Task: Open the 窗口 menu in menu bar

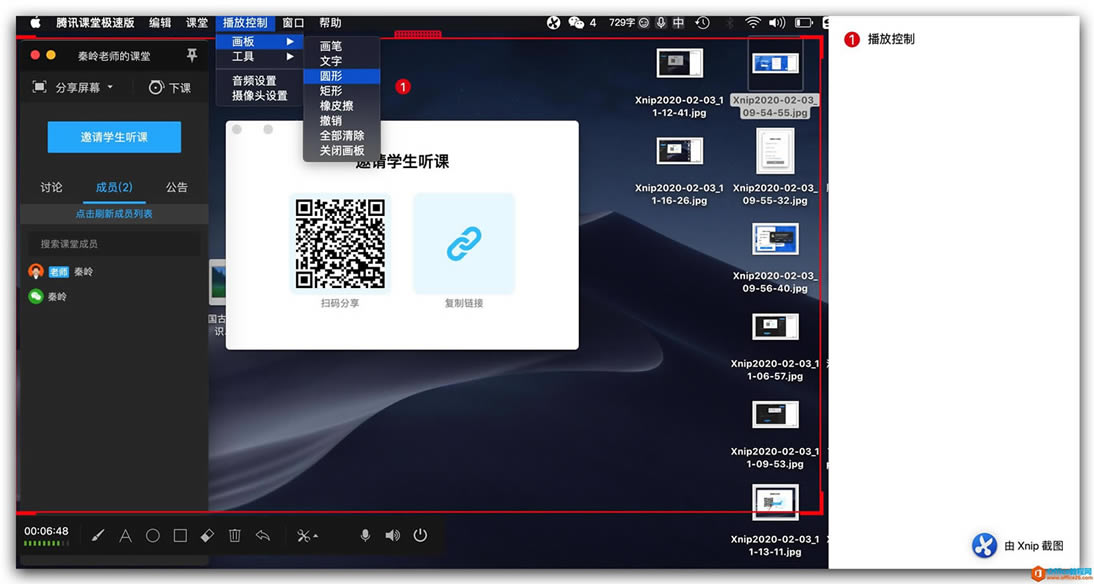Action: [293, 23]
